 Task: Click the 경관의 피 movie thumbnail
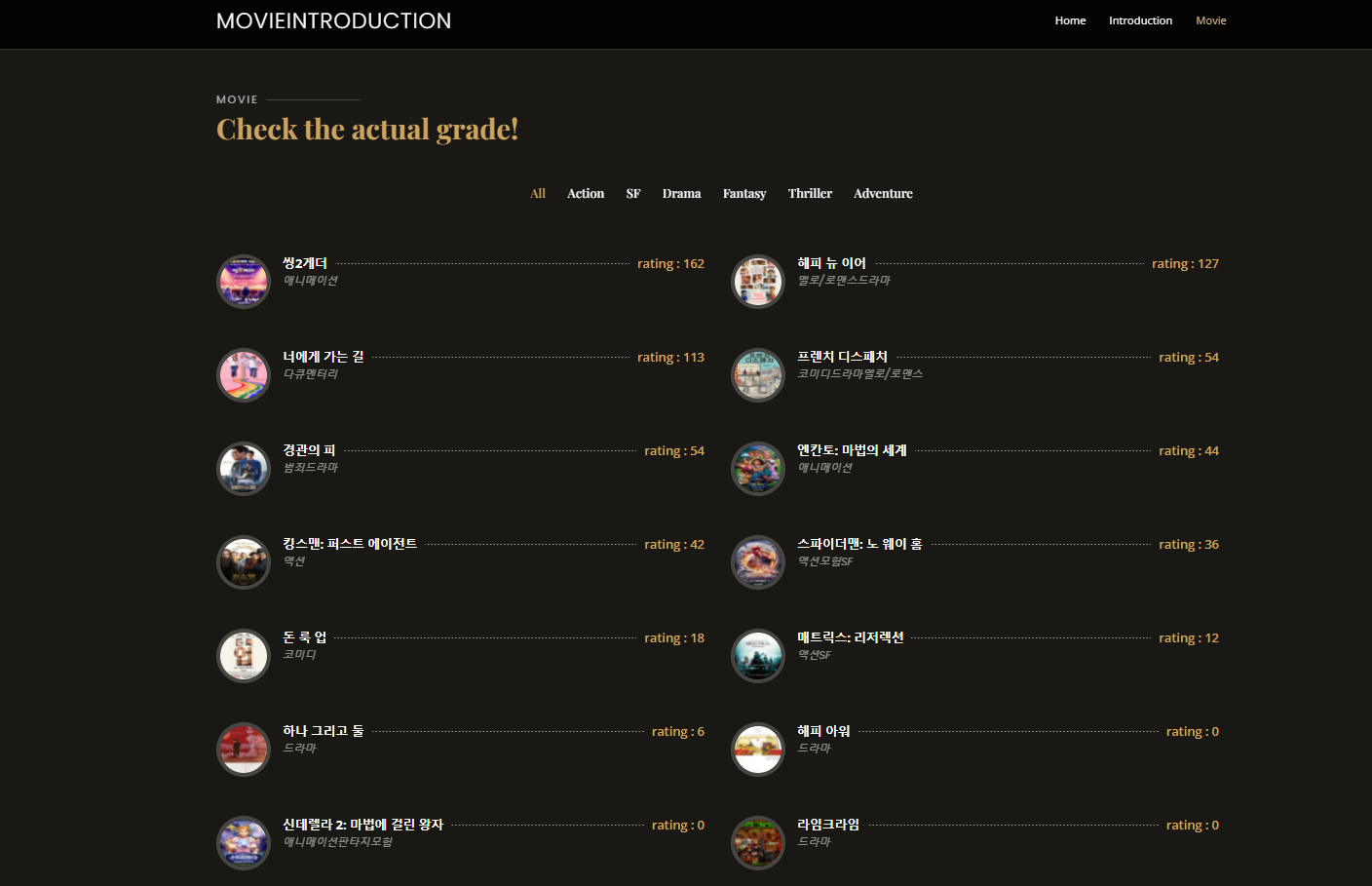pyautogui.click(x=243, y=468)
